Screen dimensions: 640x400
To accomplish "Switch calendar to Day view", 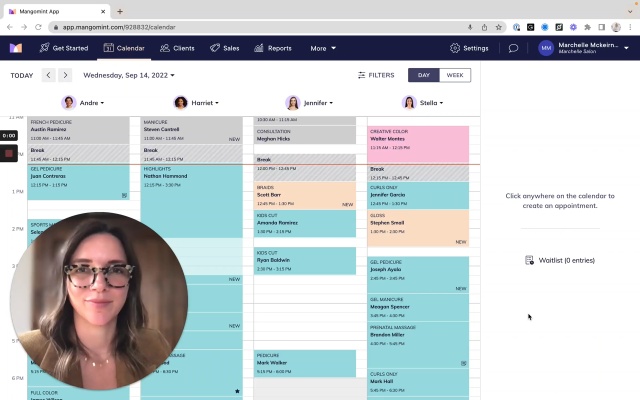I will tap(424, 75).
